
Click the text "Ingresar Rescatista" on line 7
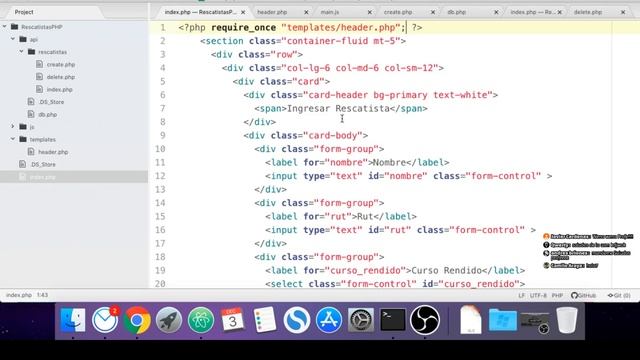[338, 109]
